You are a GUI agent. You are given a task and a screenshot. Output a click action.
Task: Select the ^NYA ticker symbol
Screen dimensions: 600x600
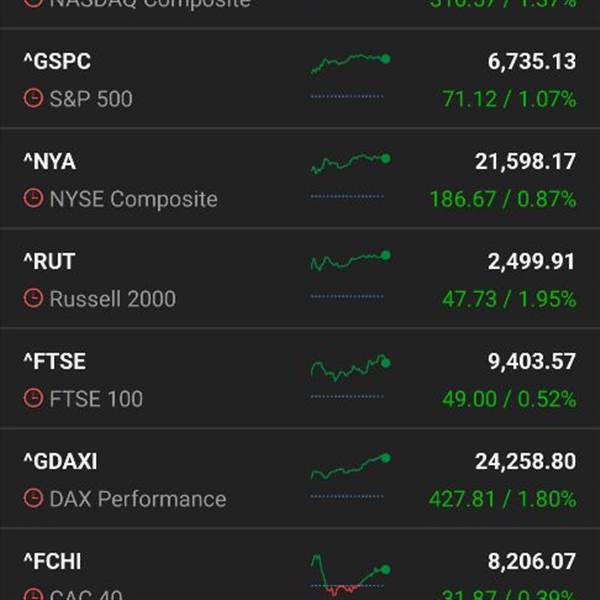point(50,162)
